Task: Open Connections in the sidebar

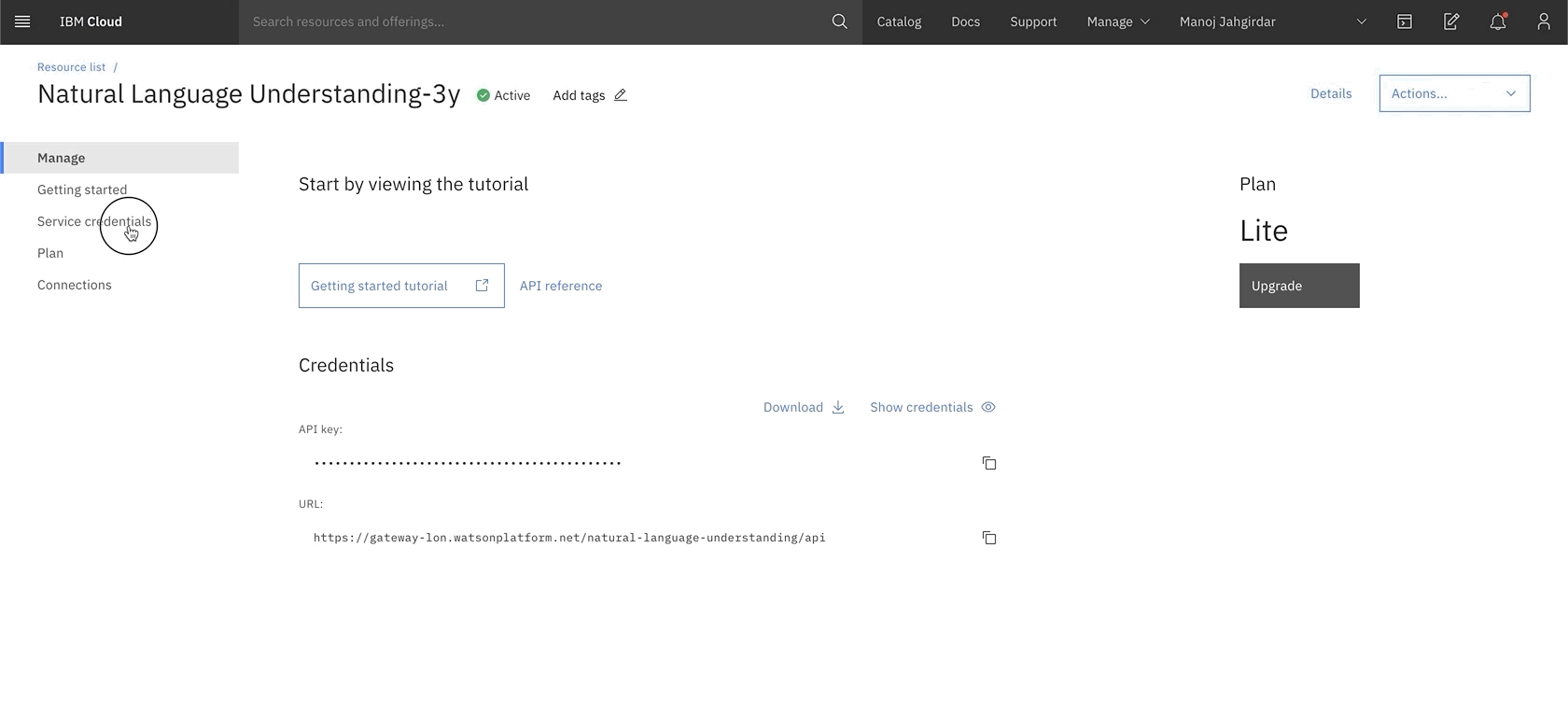Action: 75,285
